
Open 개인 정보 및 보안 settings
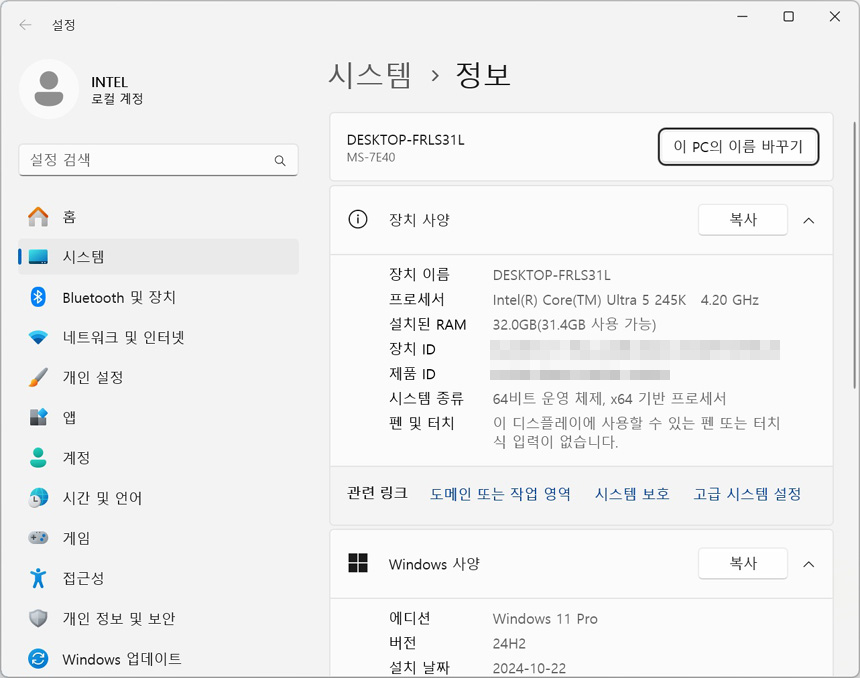click(118, 618)
